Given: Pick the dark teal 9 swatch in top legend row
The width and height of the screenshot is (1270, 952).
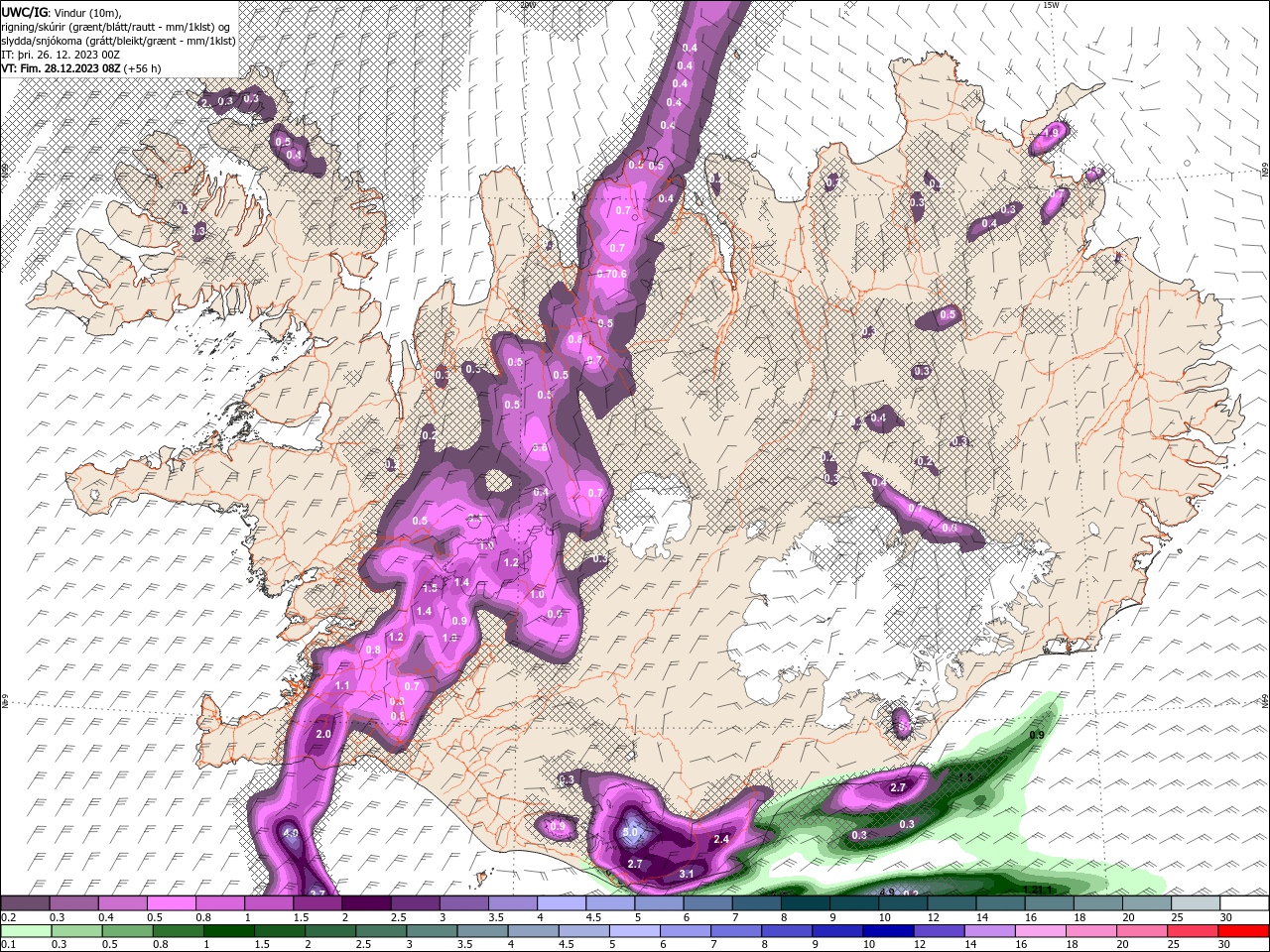Looking at the screenshot, I should 853,903.
